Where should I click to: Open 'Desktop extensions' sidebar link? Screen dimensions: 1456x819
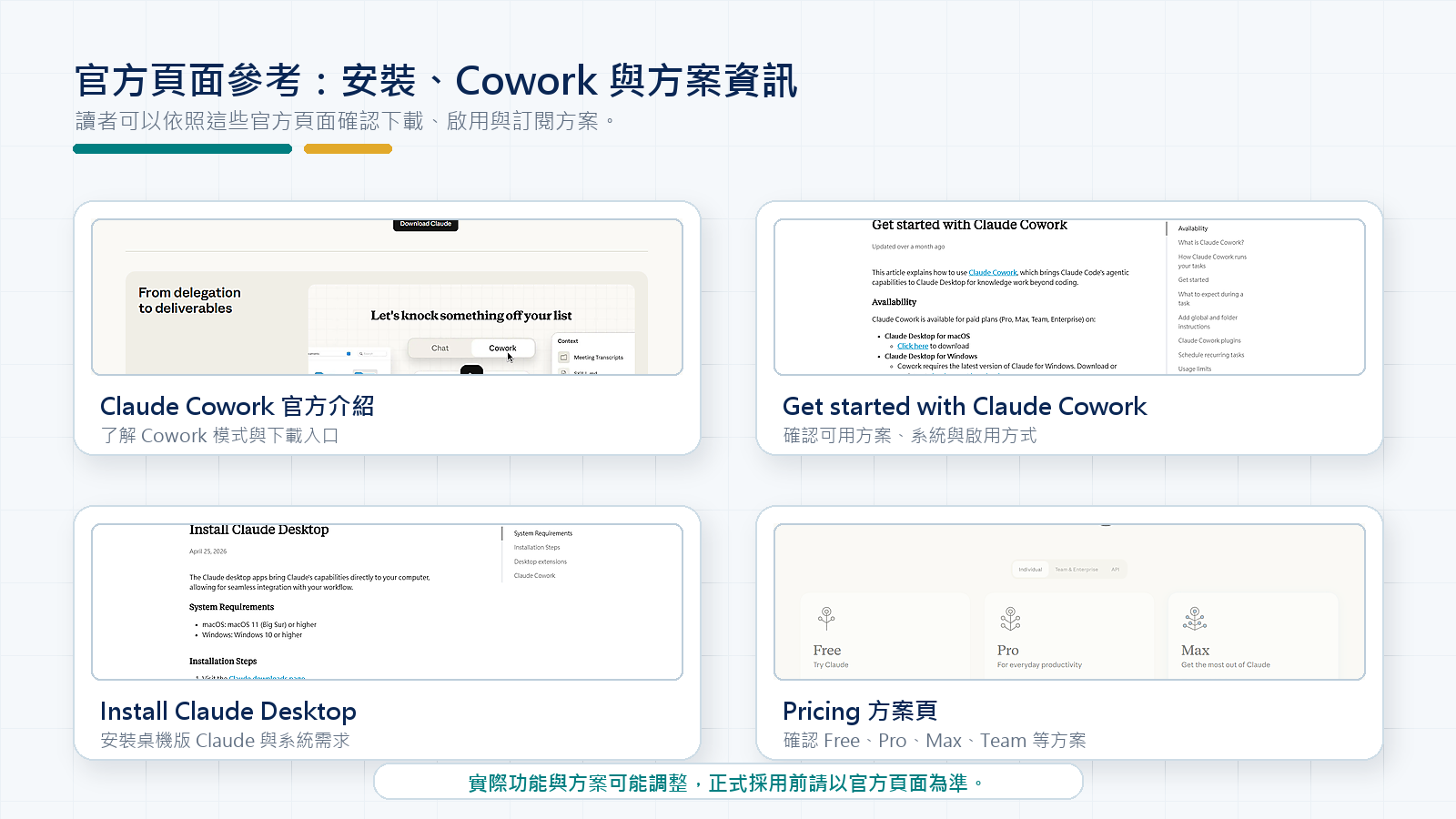pyautogui.click(x=541, y=561)
